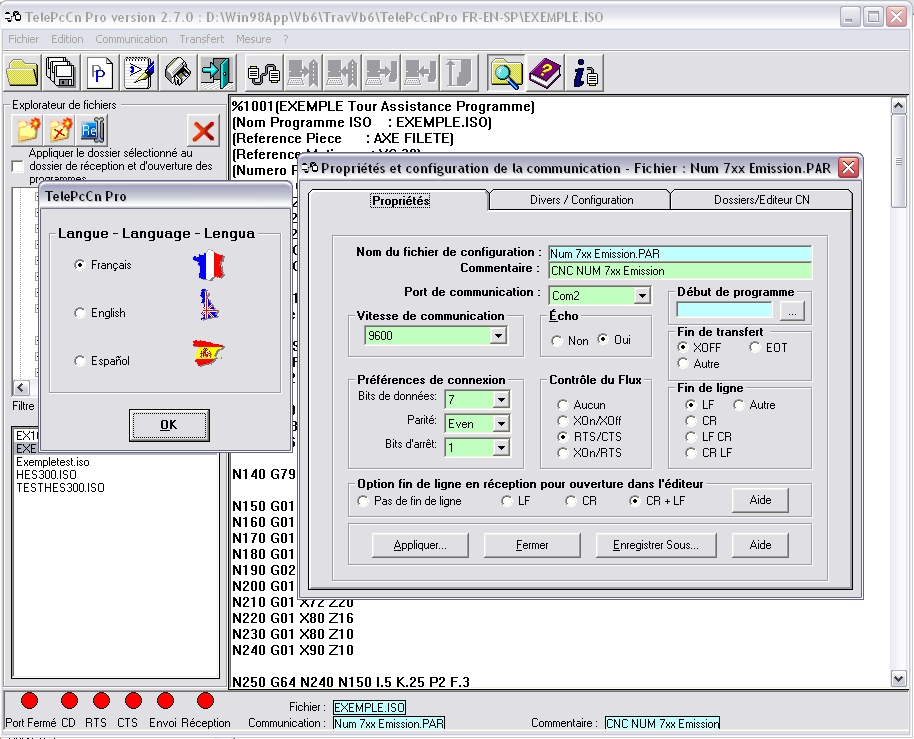The image size is (914, 739).
Task: Click the editor vertical scrollbar up arrow
Action: 898,105
